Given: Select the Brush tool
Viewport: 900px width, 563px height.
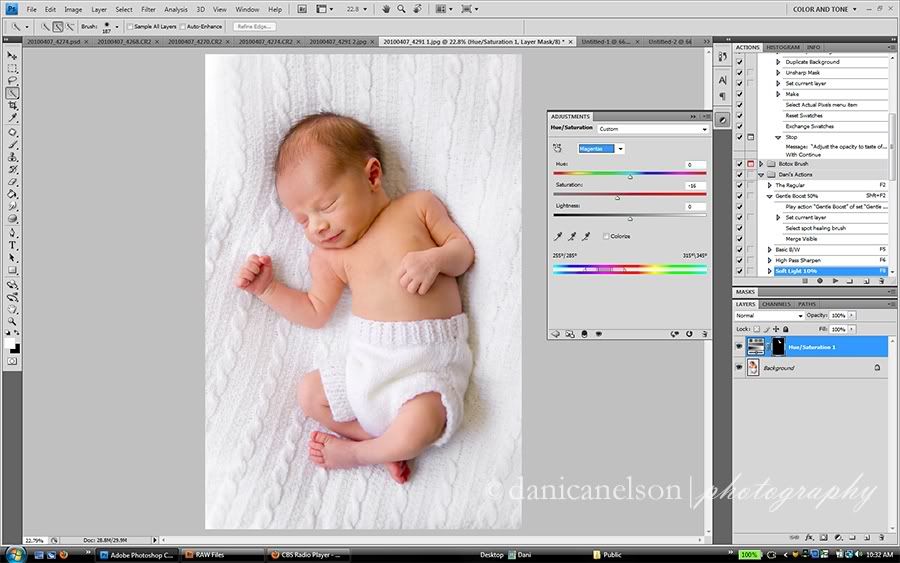Looking at the screenshot, I should pyautogui.click(x=12, y=145).
